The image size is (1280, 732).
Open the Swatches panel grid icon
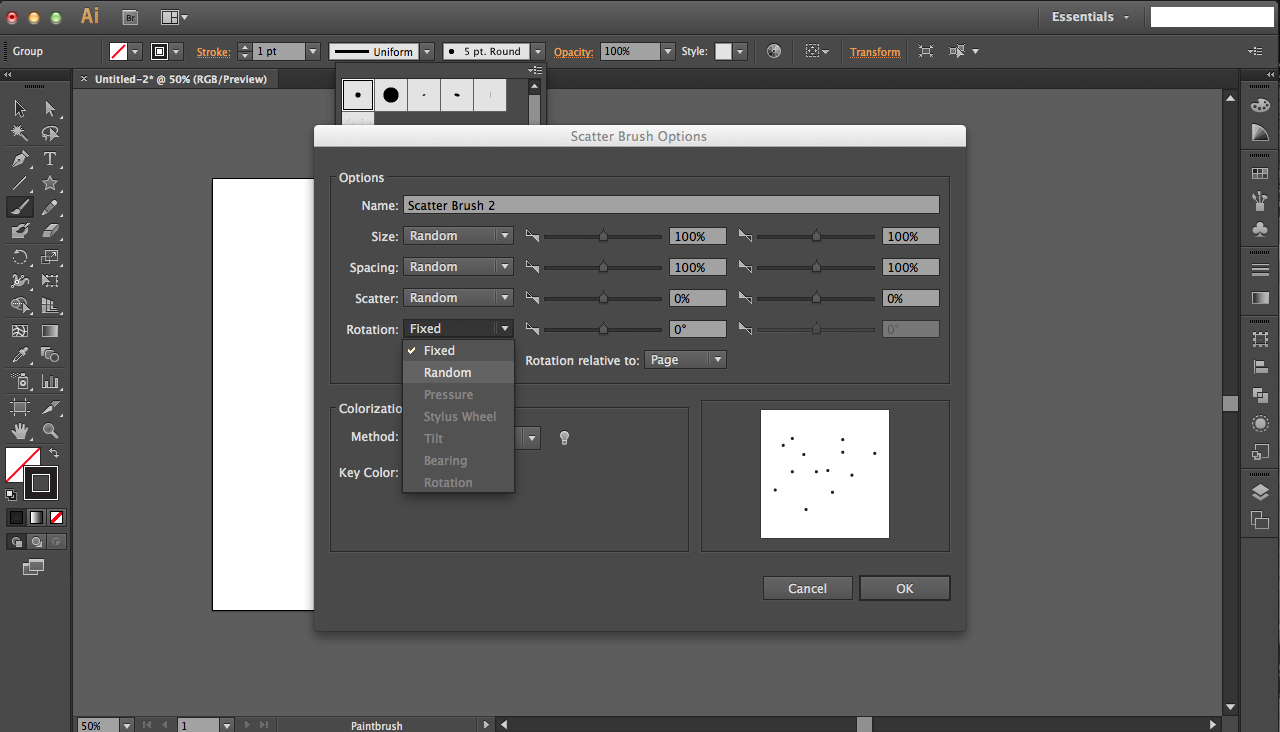click(1260, 173)
